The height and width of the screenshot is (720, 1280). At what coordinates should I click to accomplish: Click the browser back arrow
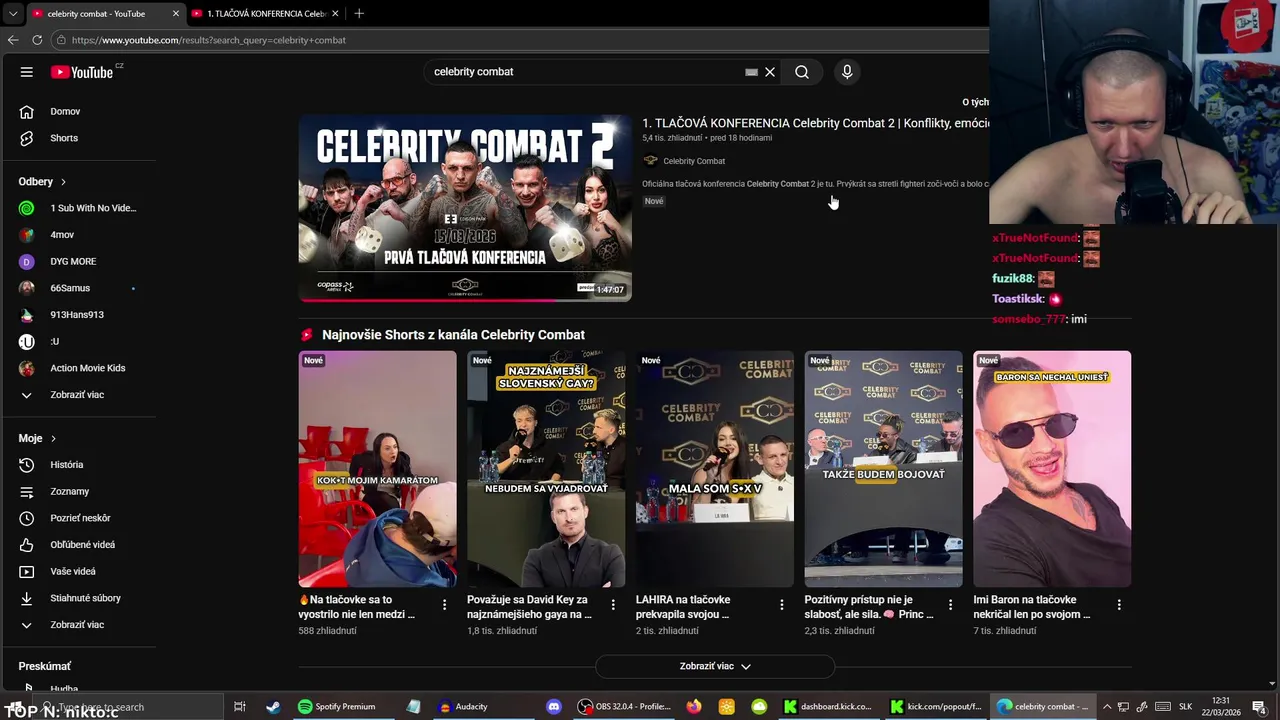click(x=13, y=40)
